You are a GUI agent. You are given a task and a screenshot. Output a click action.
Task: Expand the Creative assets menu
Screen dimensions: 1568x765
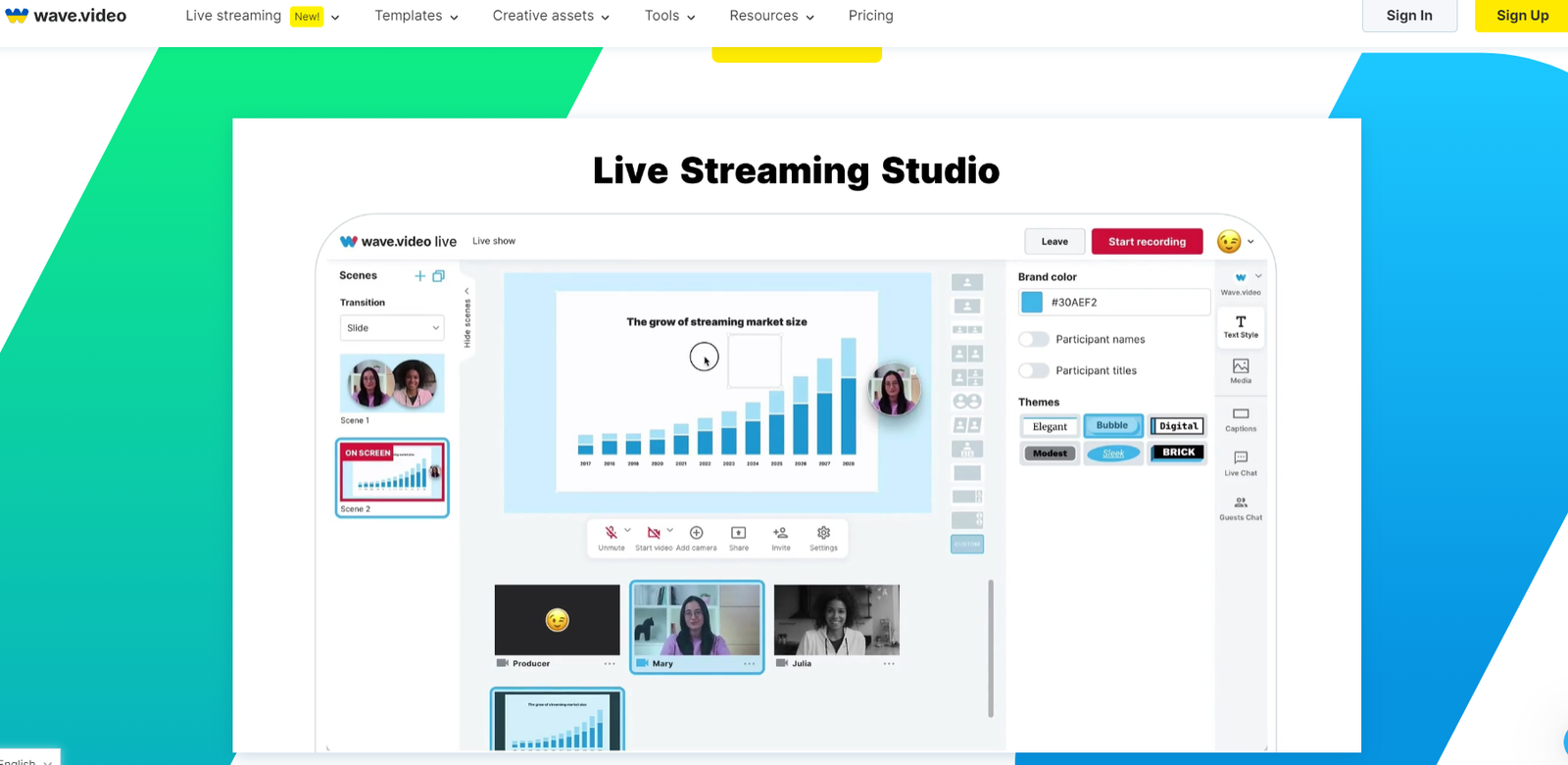[551, 16]
